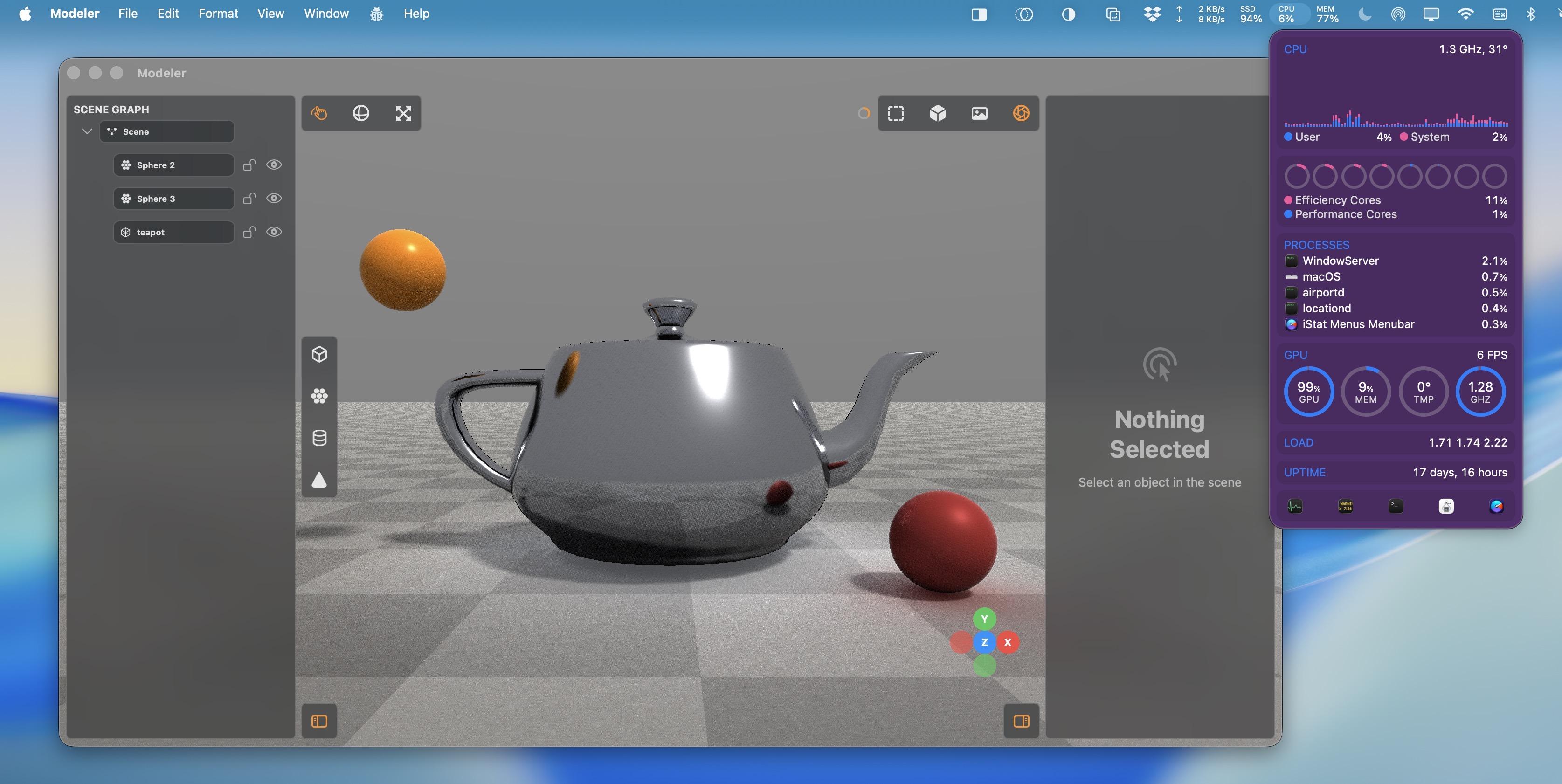Click the Bluetooth menu bar icon

pyautogui.click(x=1530, y=14)
